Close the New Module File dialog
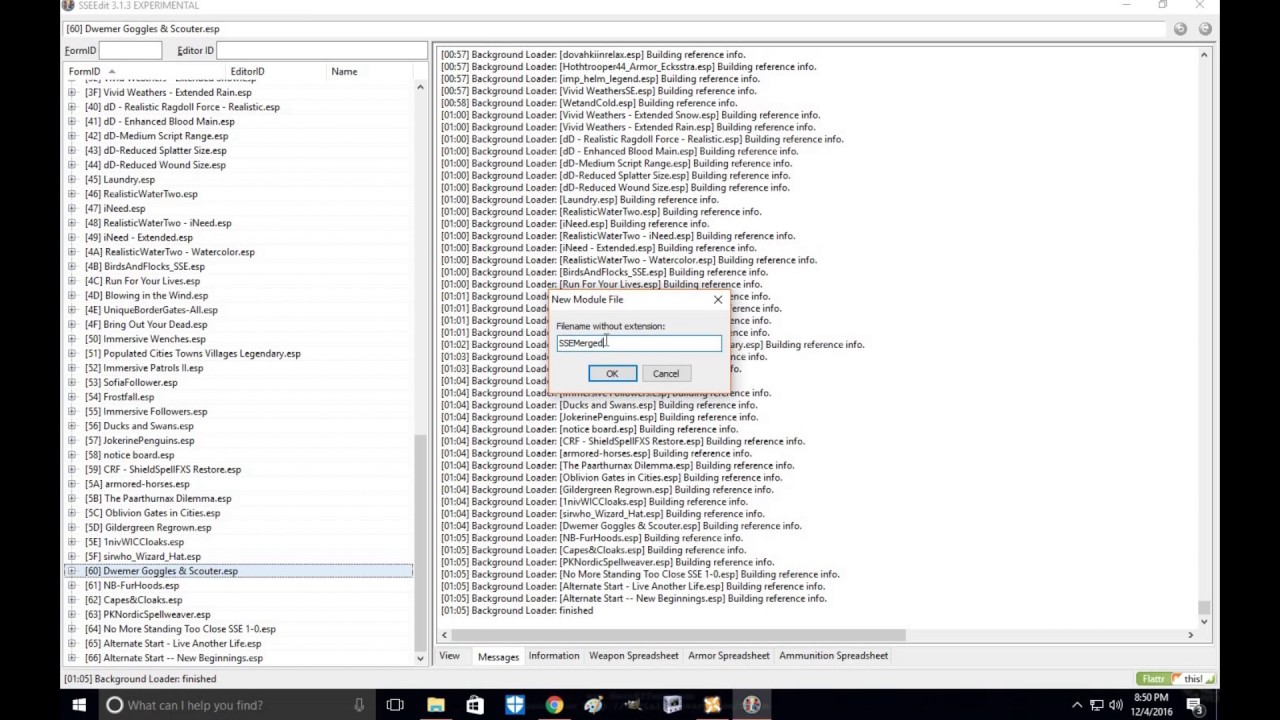Screen dimensions: 1280x720 pos(717,299)
